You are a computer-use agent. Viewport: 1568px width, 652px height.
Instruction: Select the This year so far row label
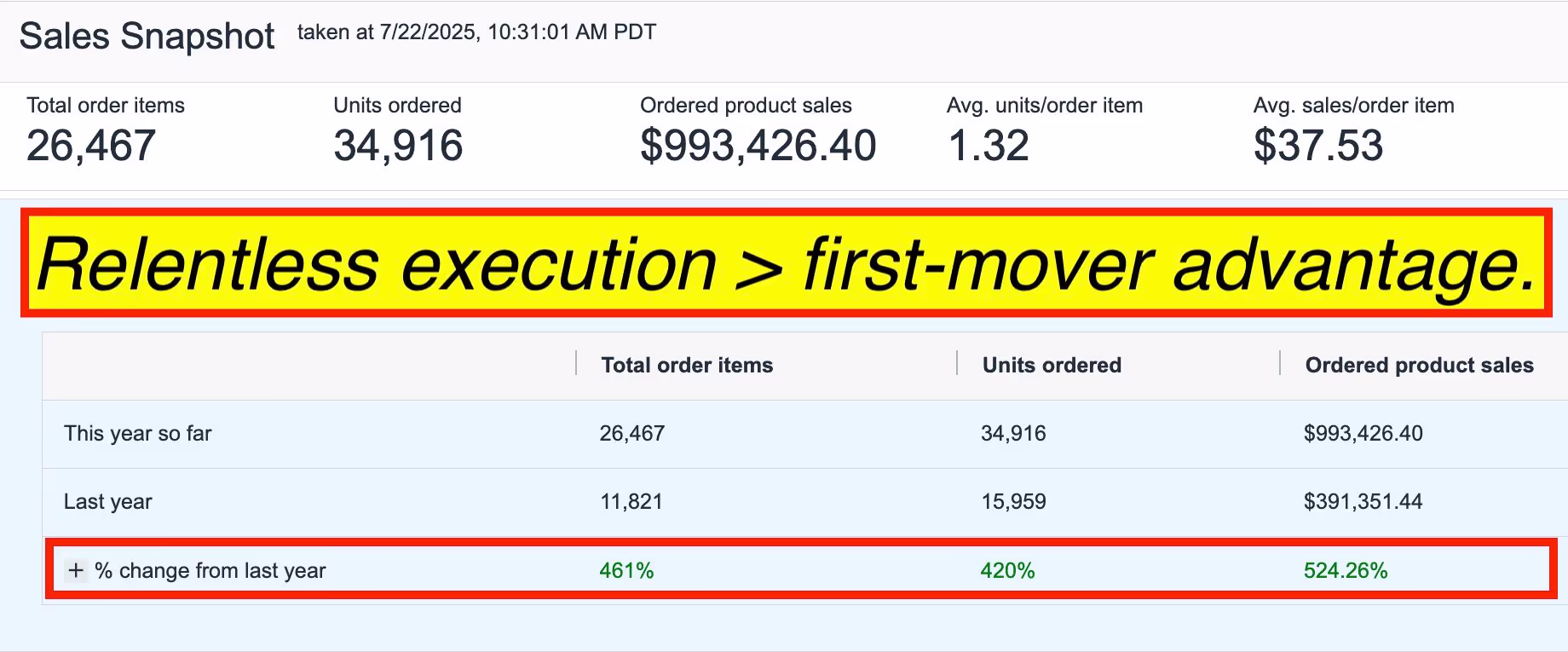click(x=138, y=434)
